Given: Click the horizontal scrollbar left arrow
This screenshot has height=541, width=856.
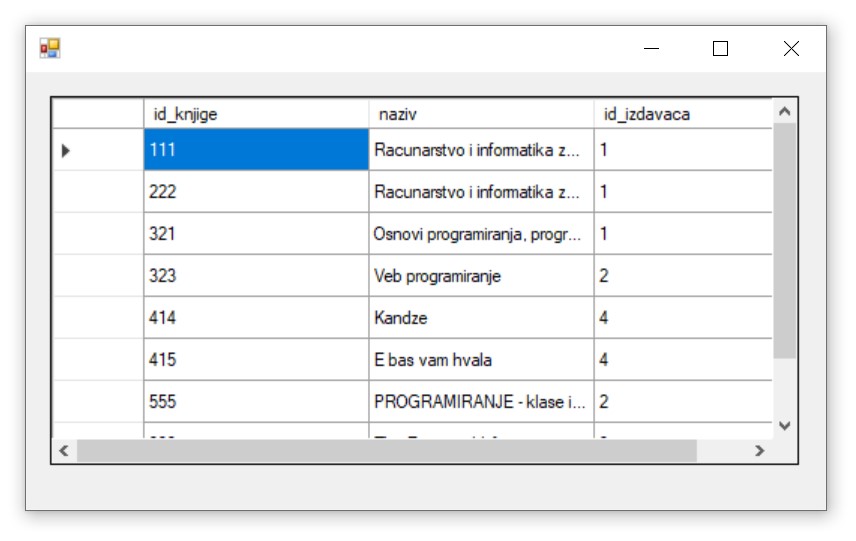Looking at the screenshot, I should pos(64,451).
